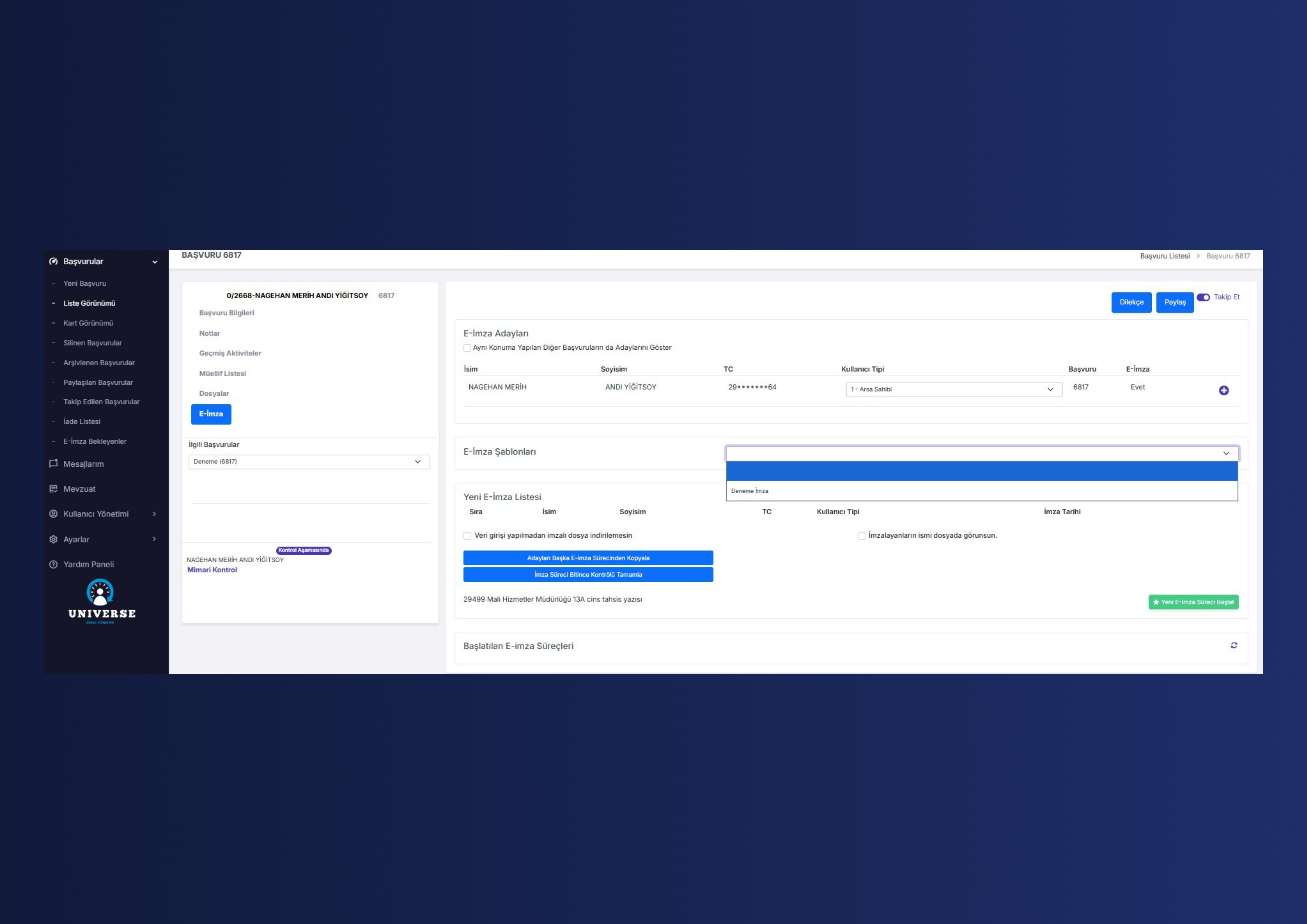Go to Liste Görünümü
1307x924 pixels.
click(x=89, y=303)
